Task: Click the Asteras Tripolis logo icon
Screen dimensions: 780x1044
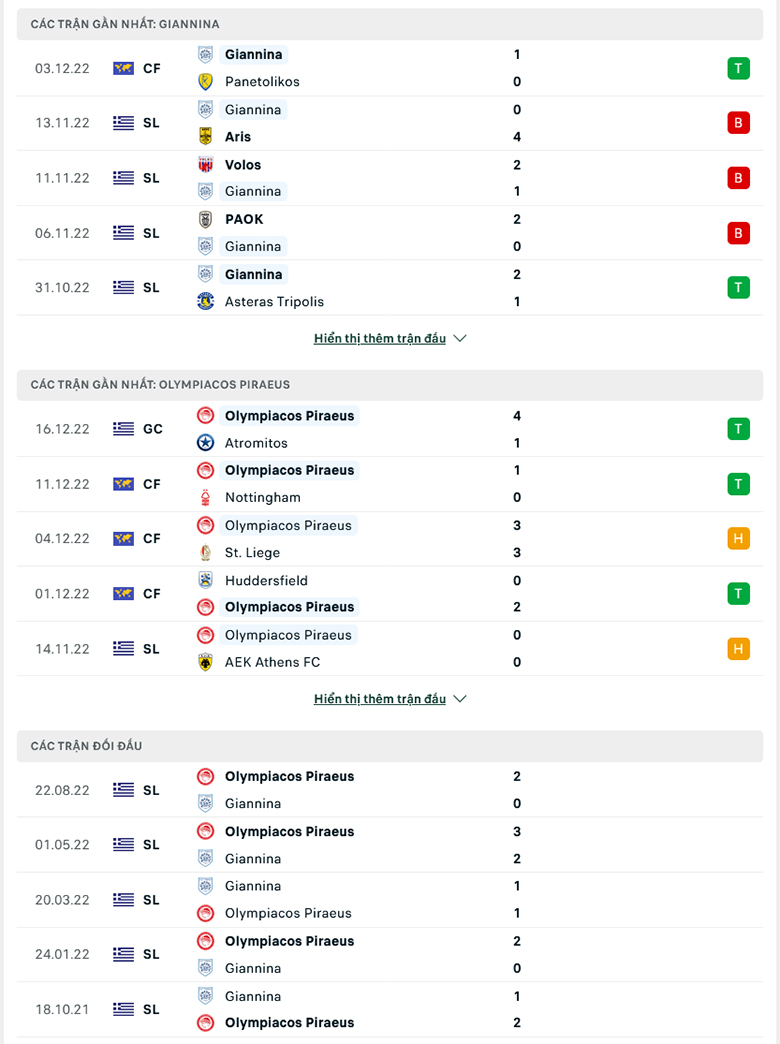Action: (x=205, y=302)
